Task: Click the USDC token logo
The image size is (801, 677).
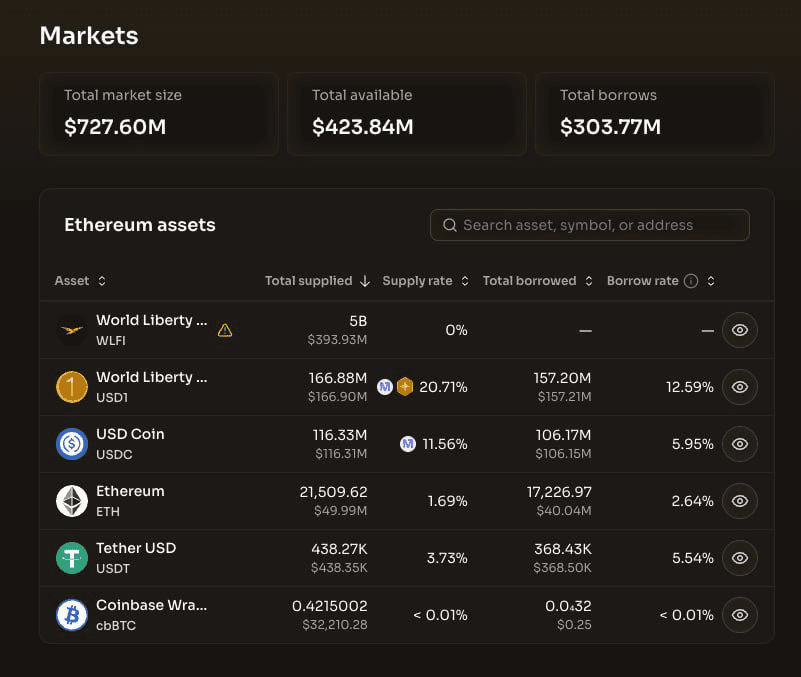Action: click(72, 444)
